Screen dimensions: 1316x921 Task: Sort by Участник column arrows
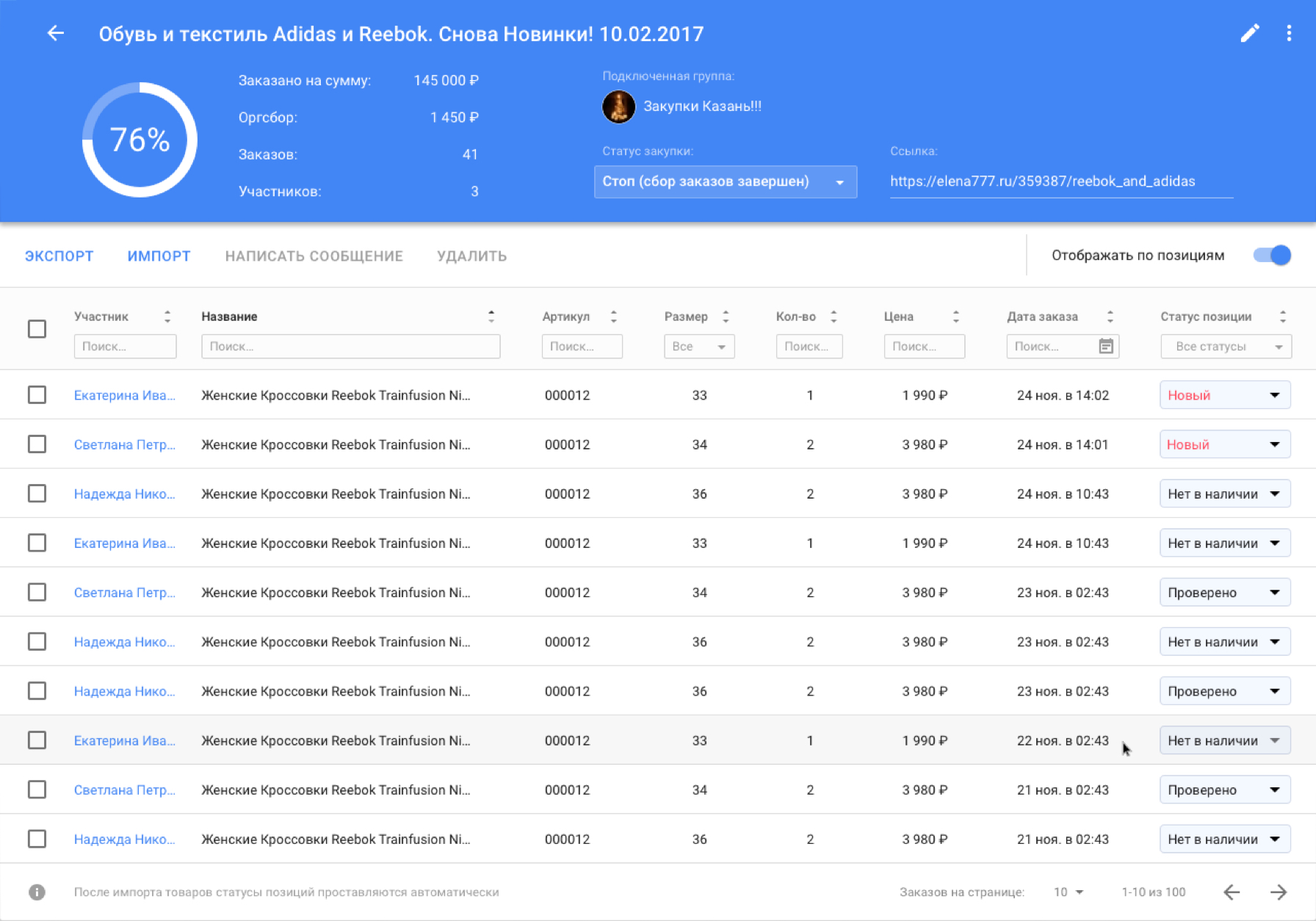click(167, 317)
